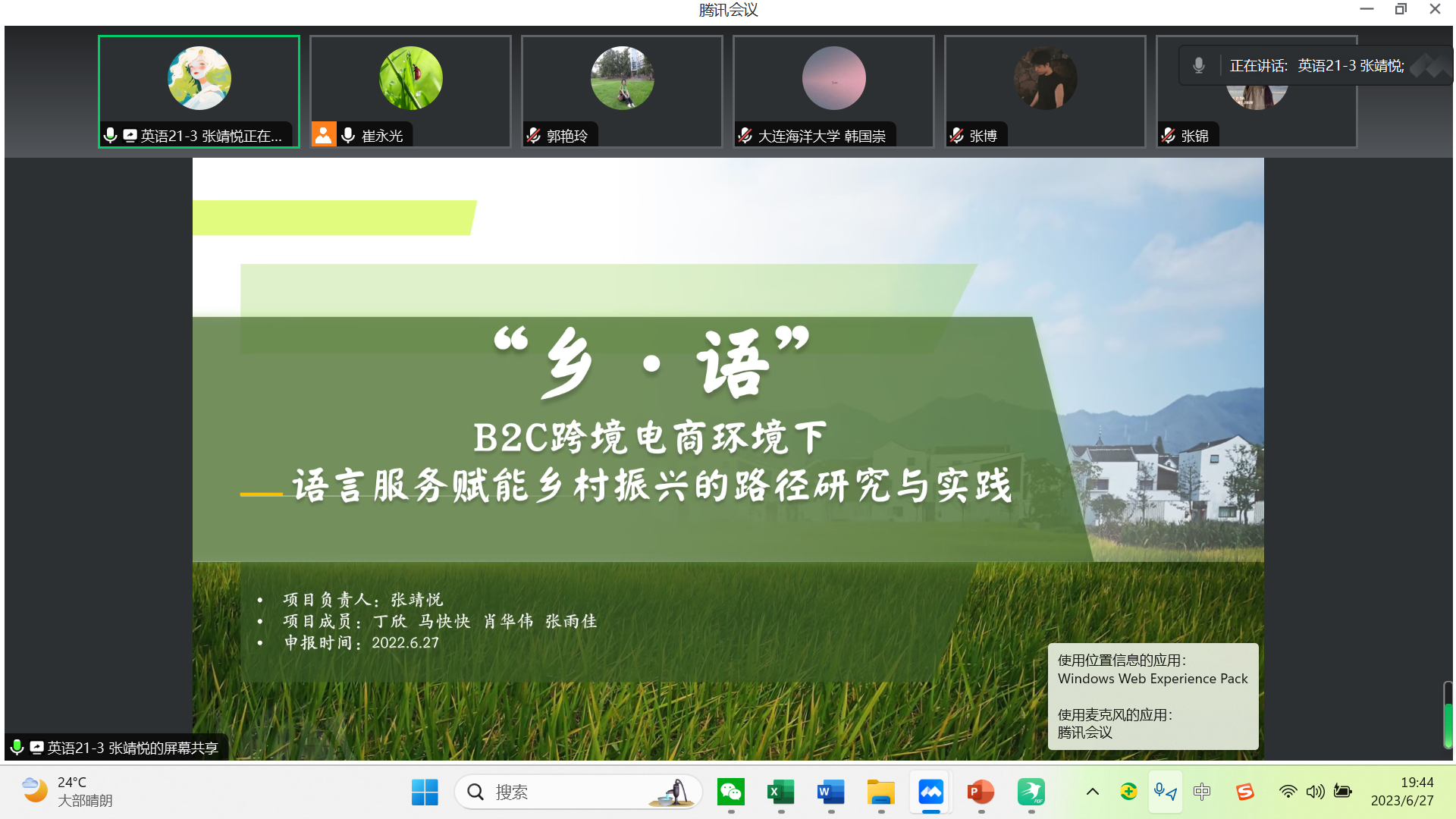Click the battery status tray icon

tap(1343, 792)
